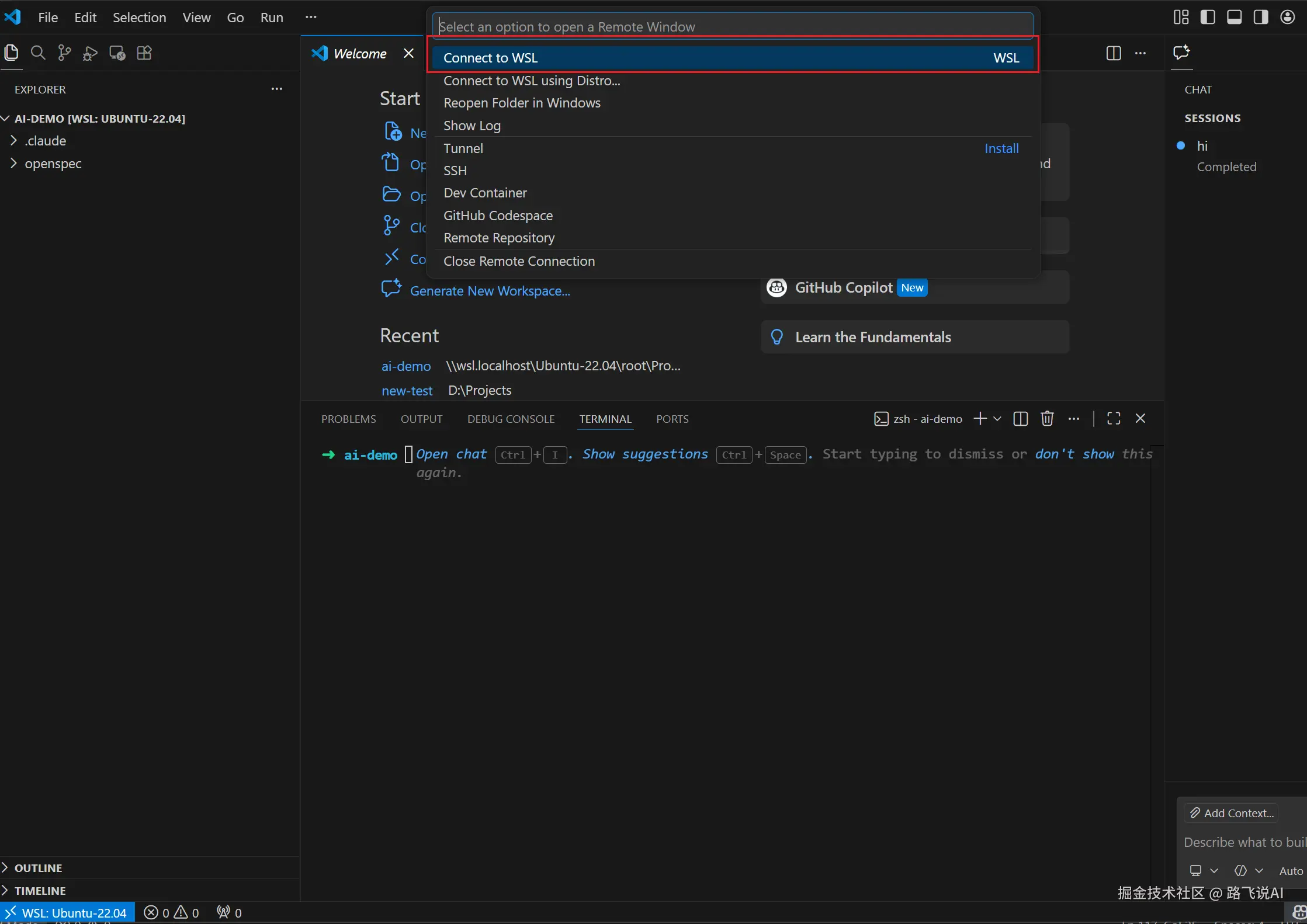Maximize the terminal panel size
This screenshot has width=1307, height=924.
[x=1114, y=419]
